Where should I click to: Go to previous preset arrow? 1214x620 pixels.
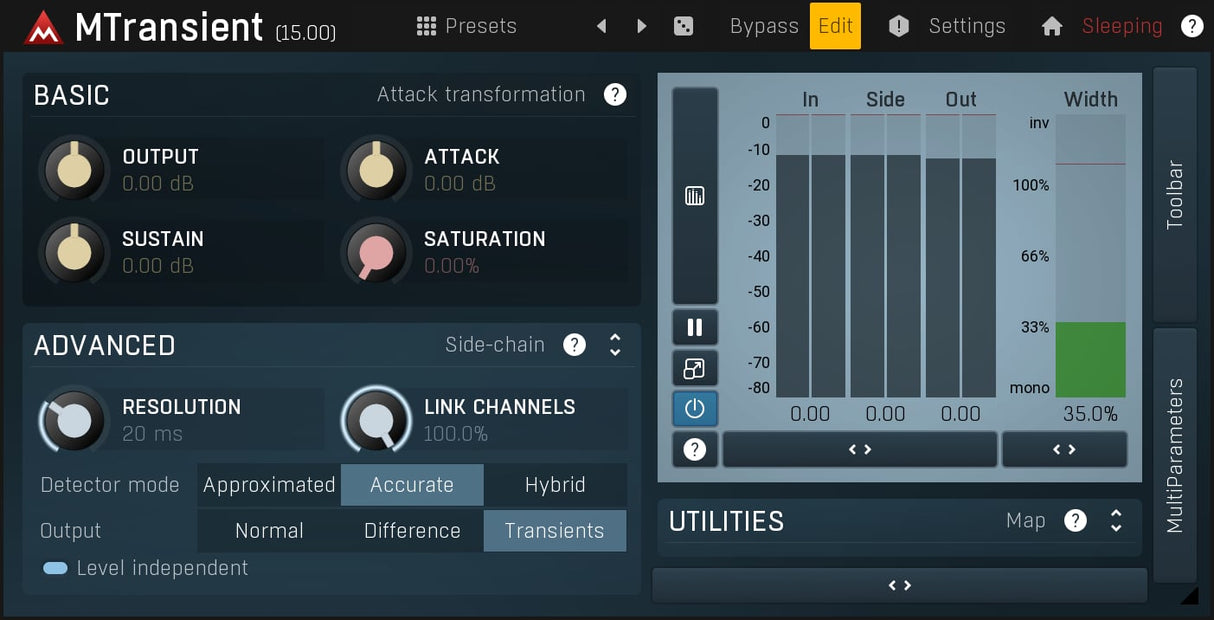tap(601, 26)
